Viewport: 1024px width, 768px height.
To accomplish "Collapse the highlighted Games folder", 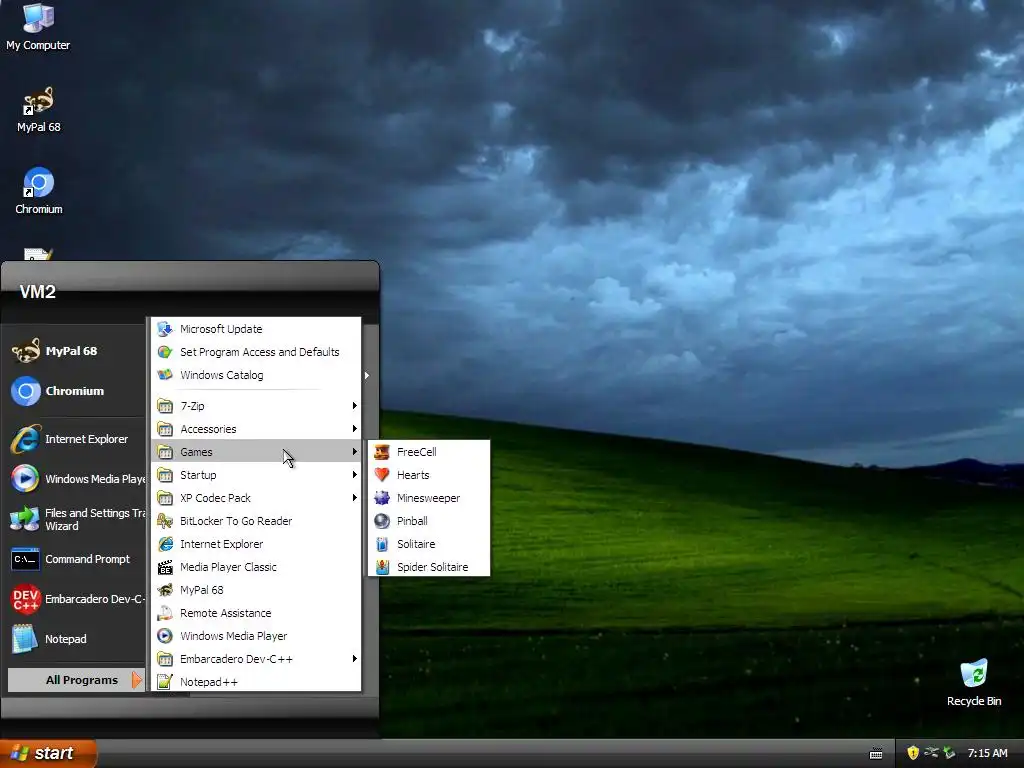I will point(256,452).
